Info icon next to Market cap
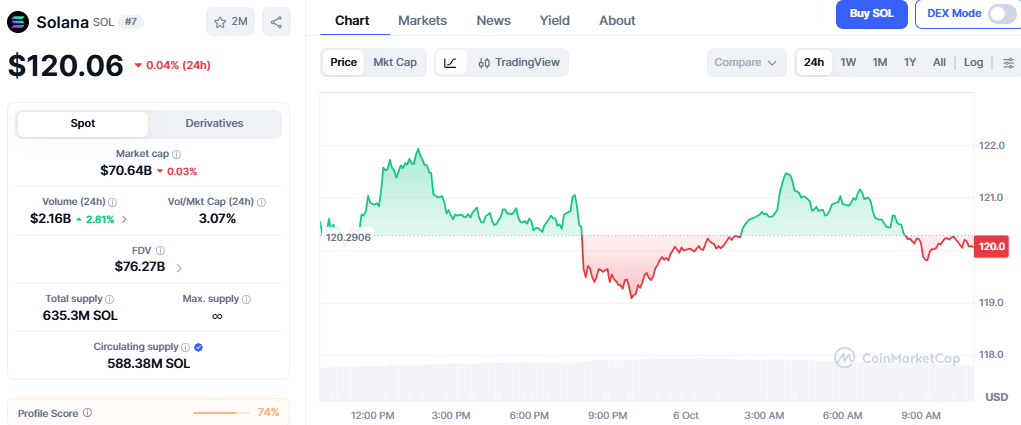Image resolution: width=1021 pixels, height=425 pixels. click(x=176, y=154)
